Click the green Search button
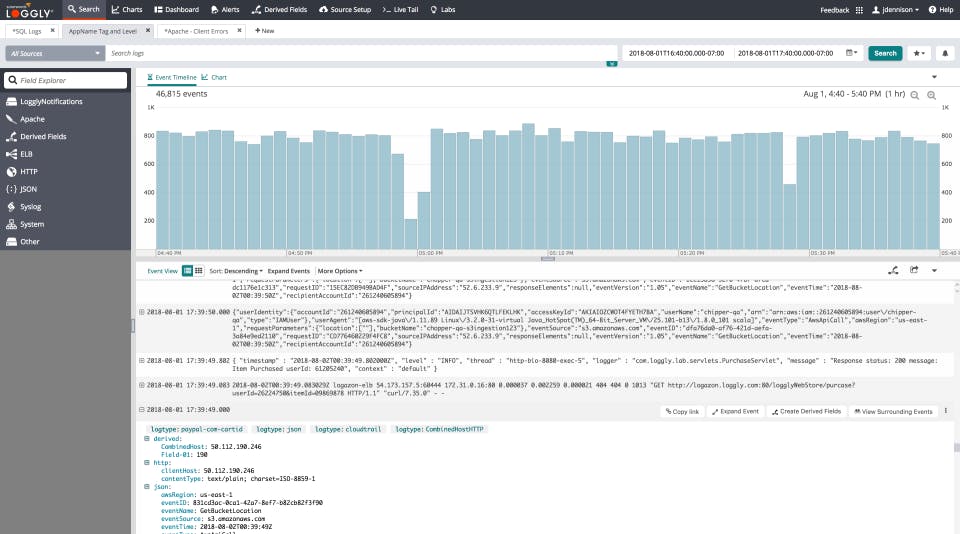This screenshot has width=960, height=534. [885, 53]
